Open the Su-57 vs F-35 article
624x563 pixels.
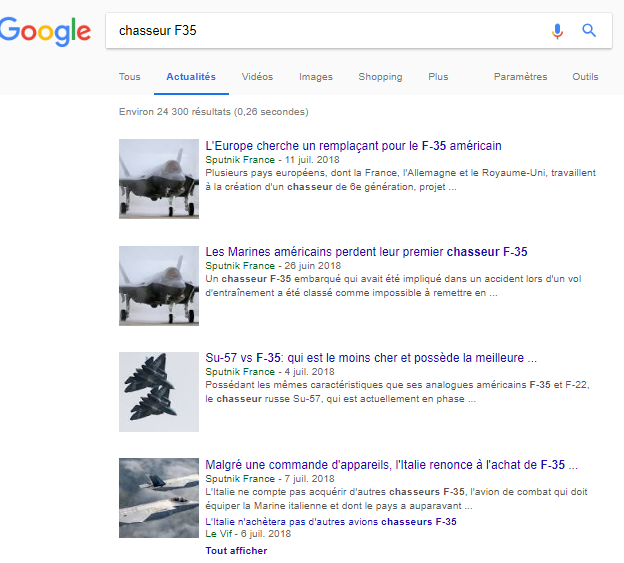click(x=371, y=358)
